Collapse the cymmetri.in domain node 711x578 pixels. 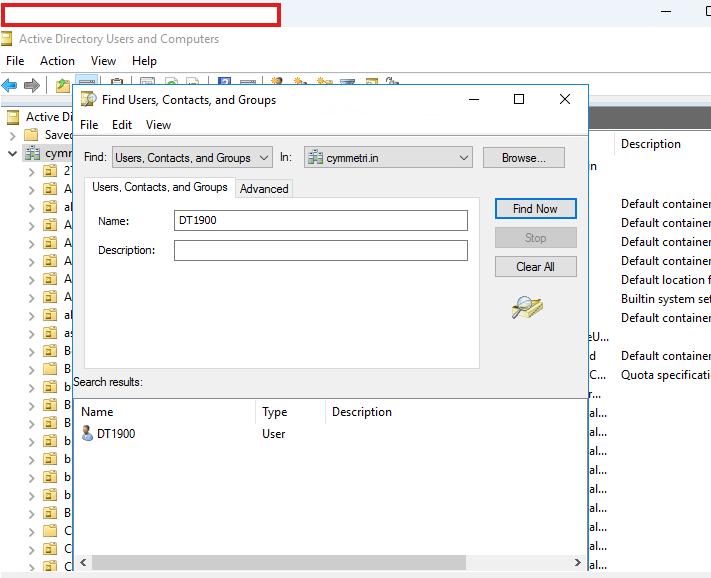point(13,153)
